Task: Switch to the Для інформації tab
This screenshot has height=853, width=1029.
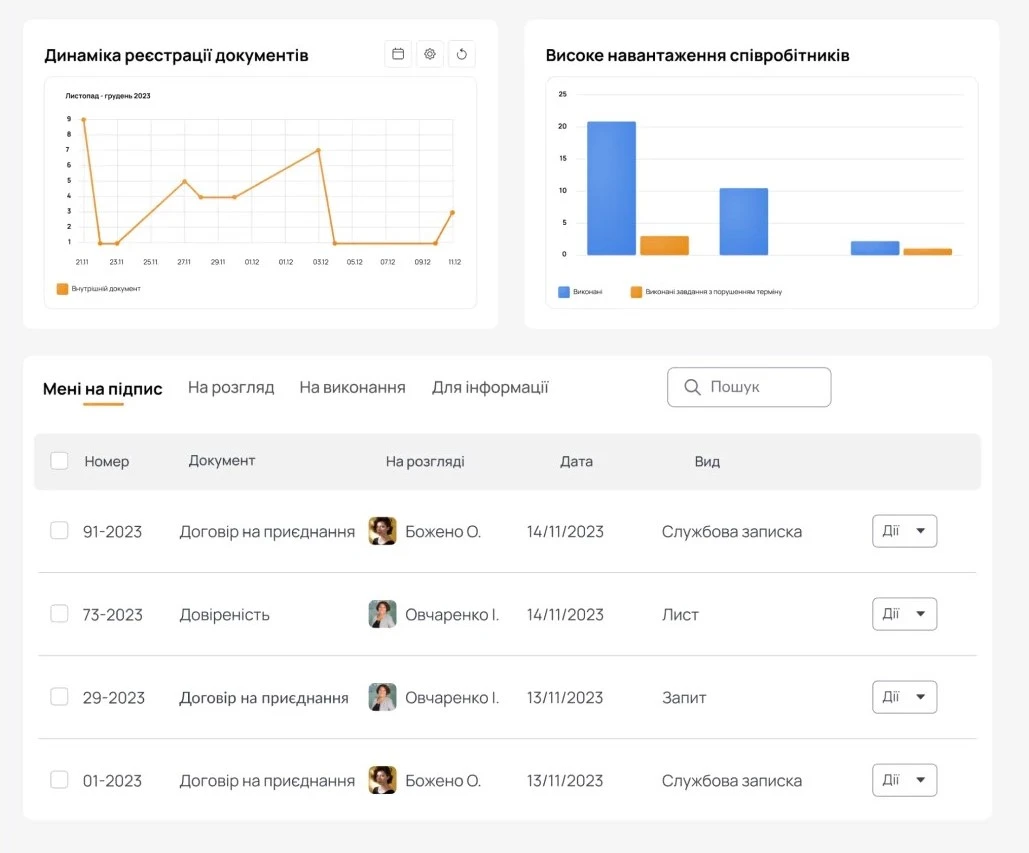Action: tap(490, 388)
